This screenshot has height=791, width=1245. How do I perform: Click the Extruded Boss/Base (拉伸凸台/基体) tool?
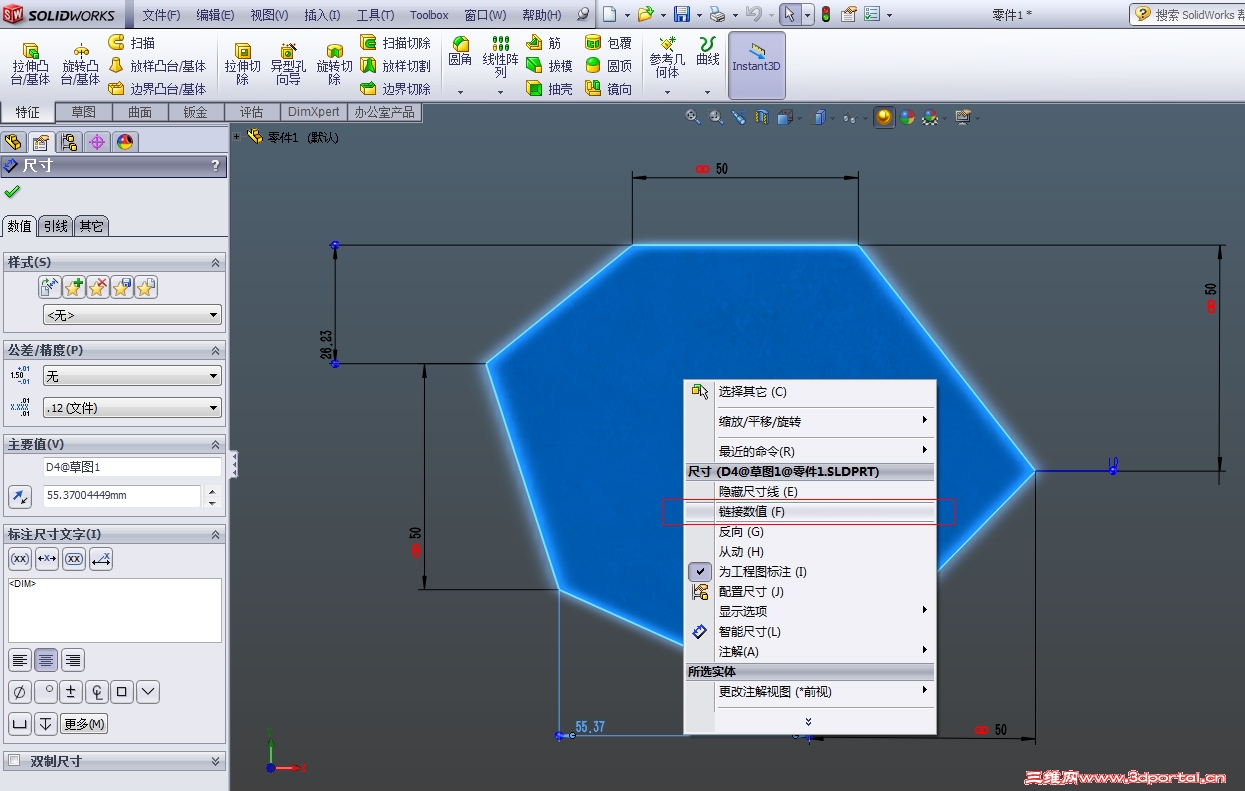[30, 64]
